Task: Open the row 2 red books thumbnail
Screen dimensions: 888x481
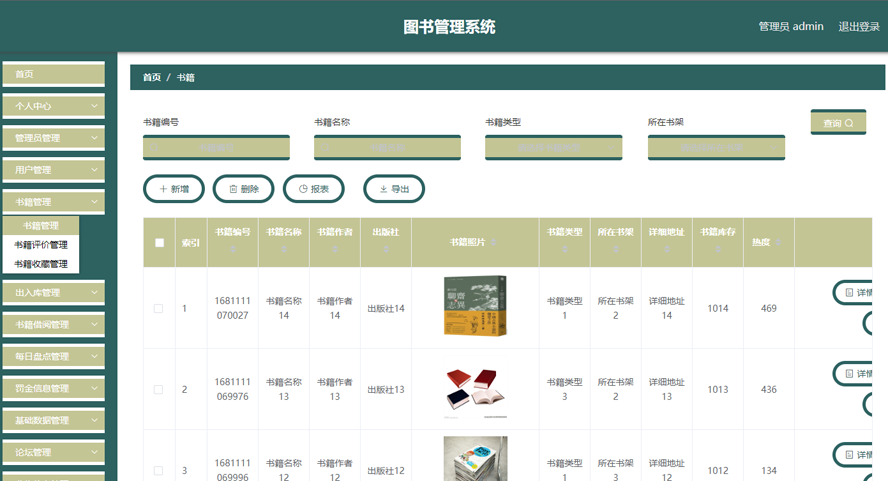Action: coord(475,391)
